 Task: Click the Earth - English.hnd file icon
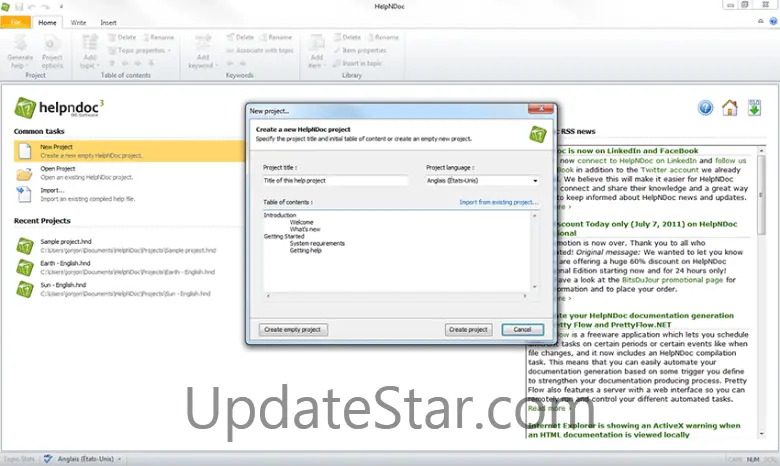[24, 268]
